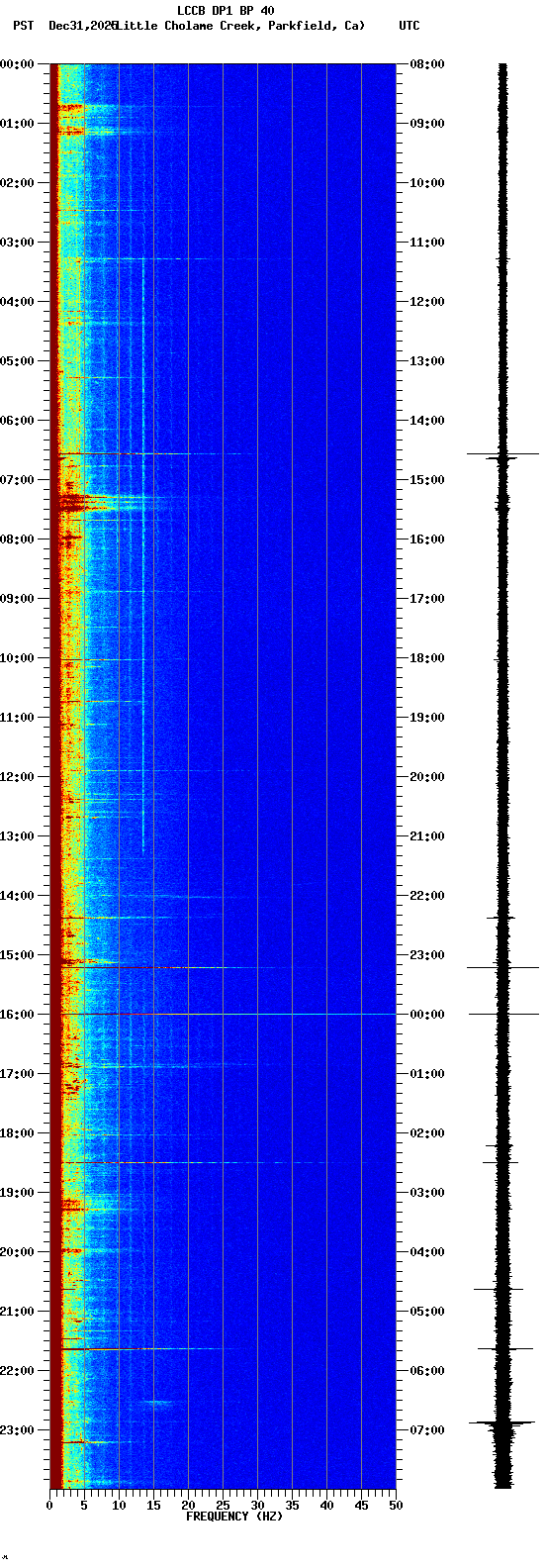Screen dimensions: 546x1568
Task: Click the frequency axis value '45'
Action: (361, 1506)
